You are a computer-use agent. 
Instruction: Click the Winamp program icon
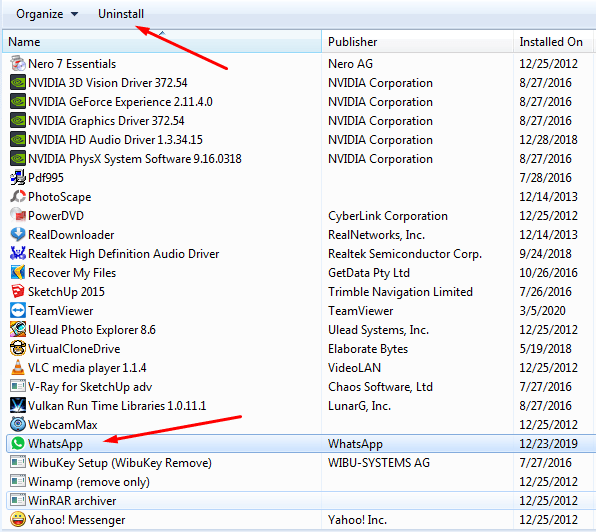[x=18, y=481]
